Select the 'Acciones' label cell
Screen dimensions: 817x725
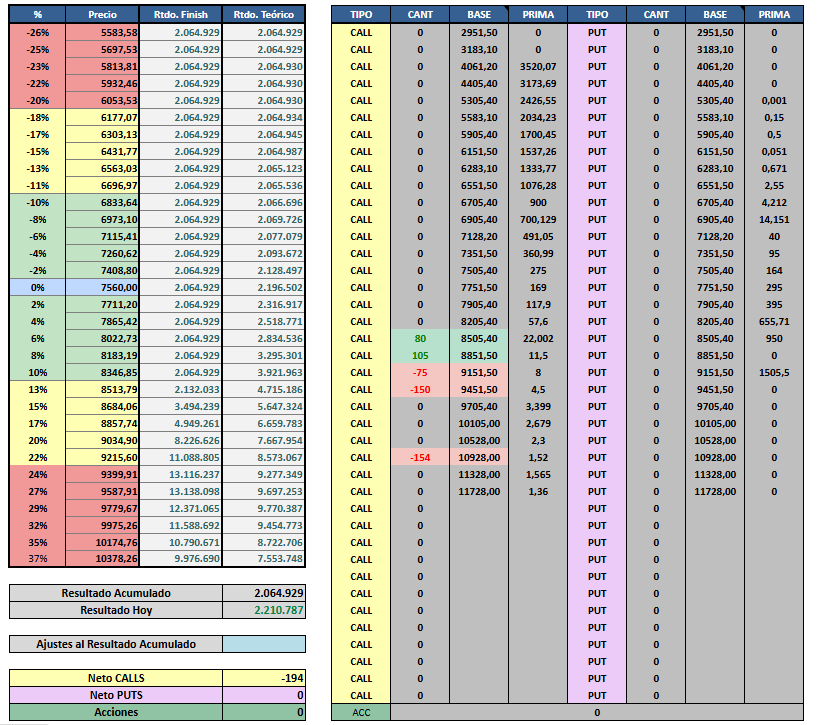click(x=116, y=712)
